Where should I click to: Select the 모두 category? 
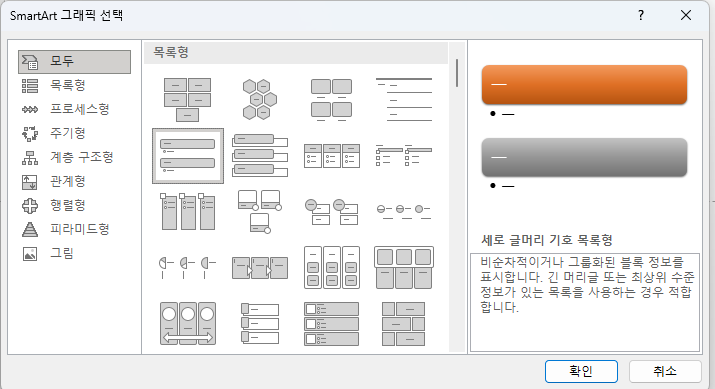tap(74, 62)
